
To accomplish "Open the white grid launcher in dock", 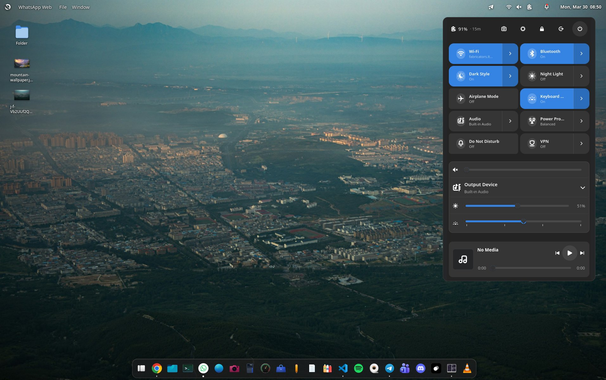I will point(141,368).
